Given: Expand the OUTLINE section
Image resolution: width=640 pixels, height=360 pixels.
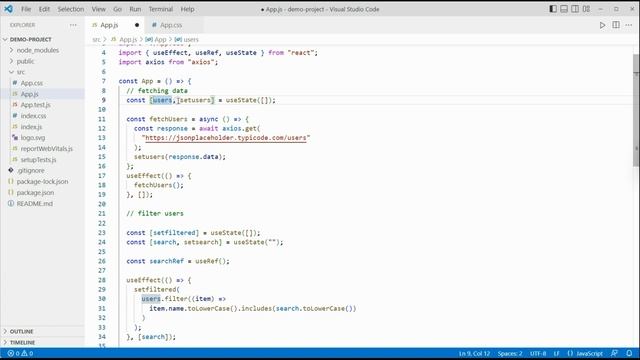Looking at the screenshot, I should point(21,331).
